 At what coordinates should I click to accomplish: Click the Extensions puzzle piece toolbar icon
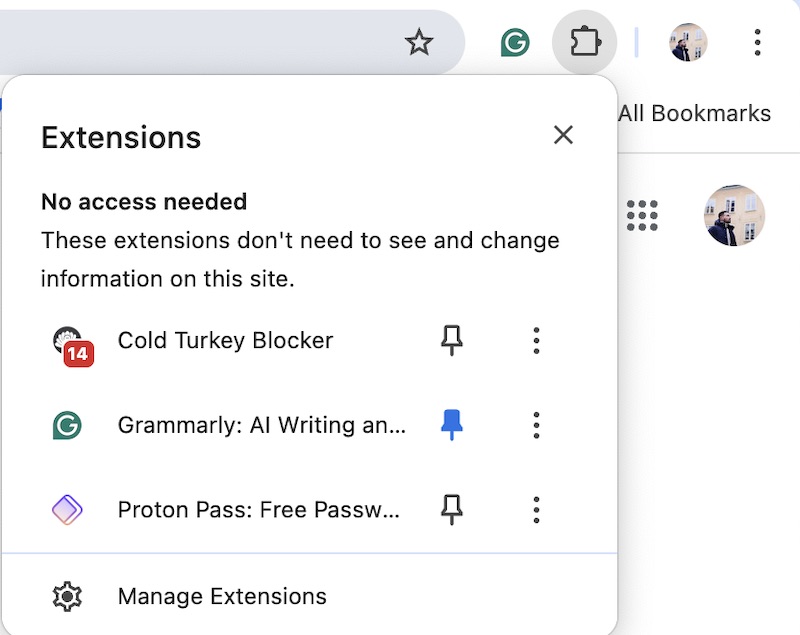[x=585, y=42]
